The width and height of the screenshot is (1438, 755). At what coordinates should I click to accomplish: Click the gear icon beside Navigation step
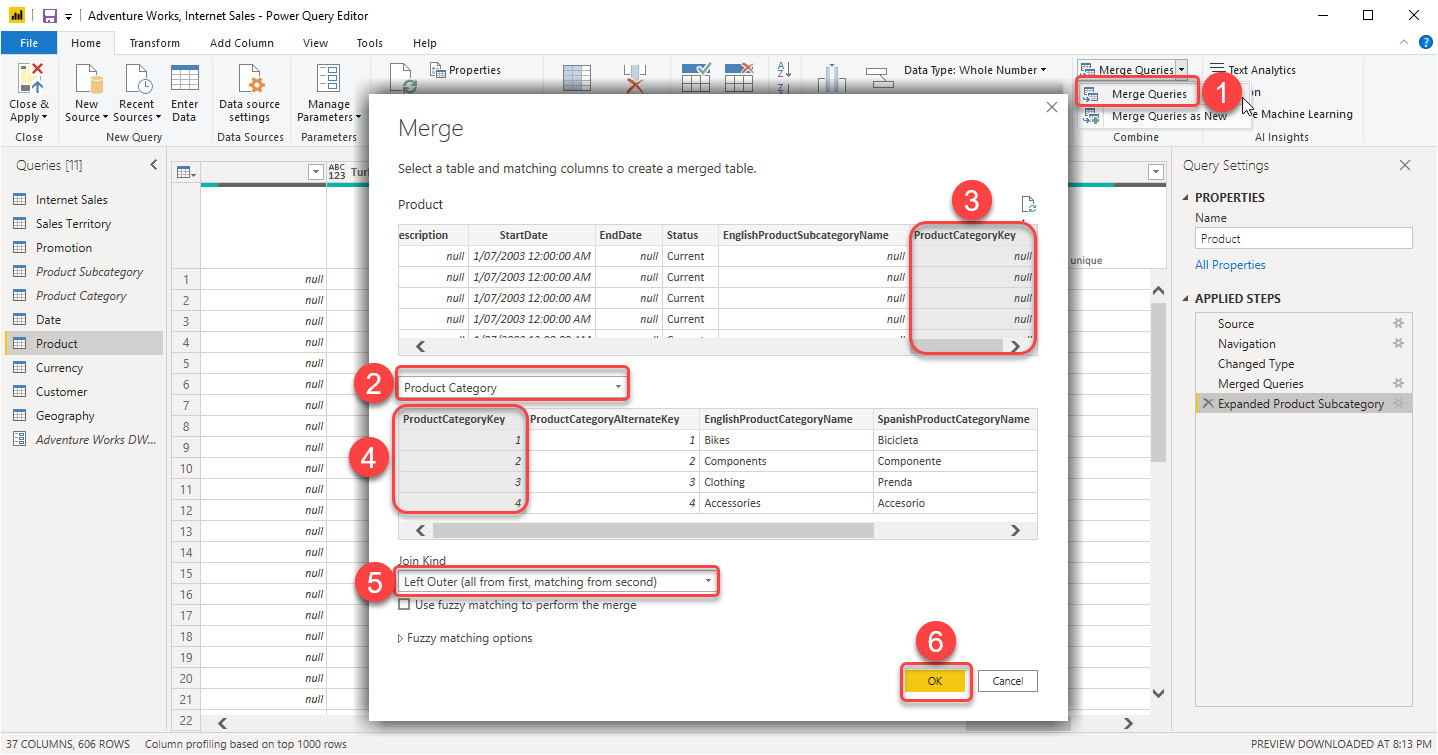pyautogui.click(x=1399, y=344)
